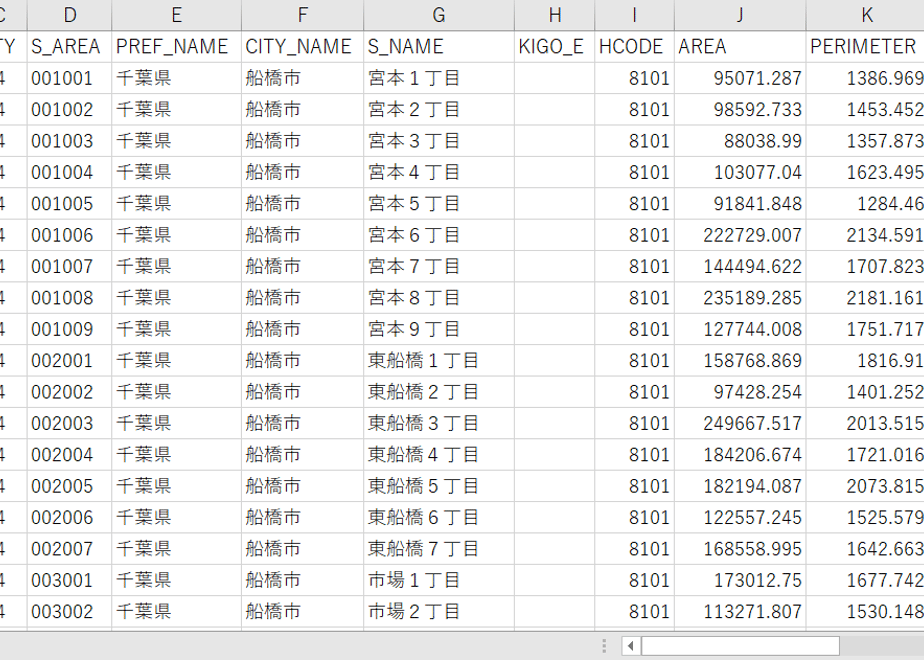Select column G header
Viewport: 924px width, 660px height.
[439, 15]
